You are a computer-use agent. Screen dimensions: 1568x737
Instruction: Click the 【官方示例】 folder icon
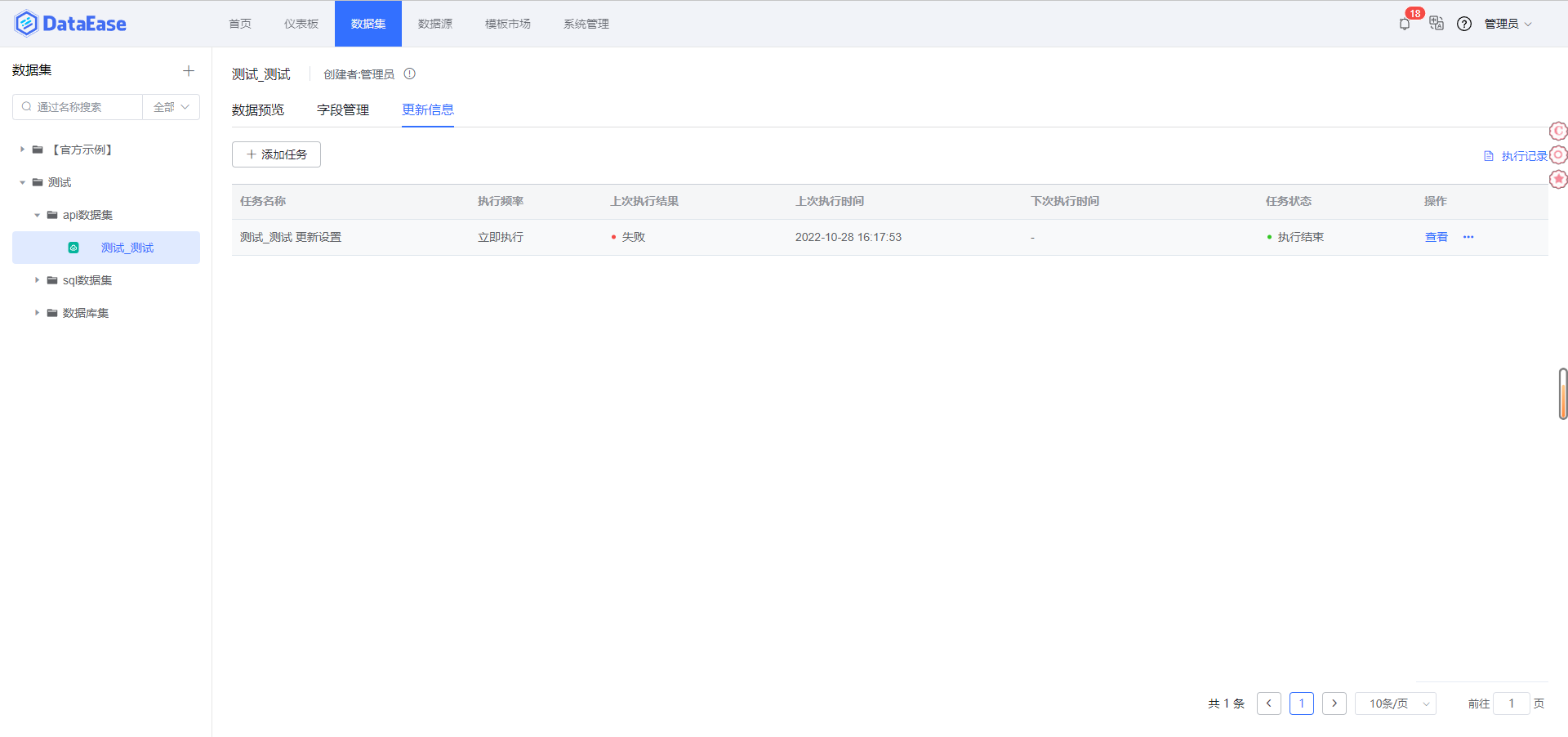pyautogui.click(x=38, y=150)
